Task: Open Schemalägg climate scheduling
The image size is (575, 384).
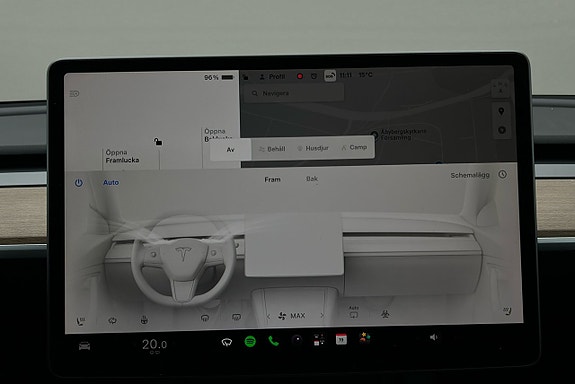Action: (470, 175)
